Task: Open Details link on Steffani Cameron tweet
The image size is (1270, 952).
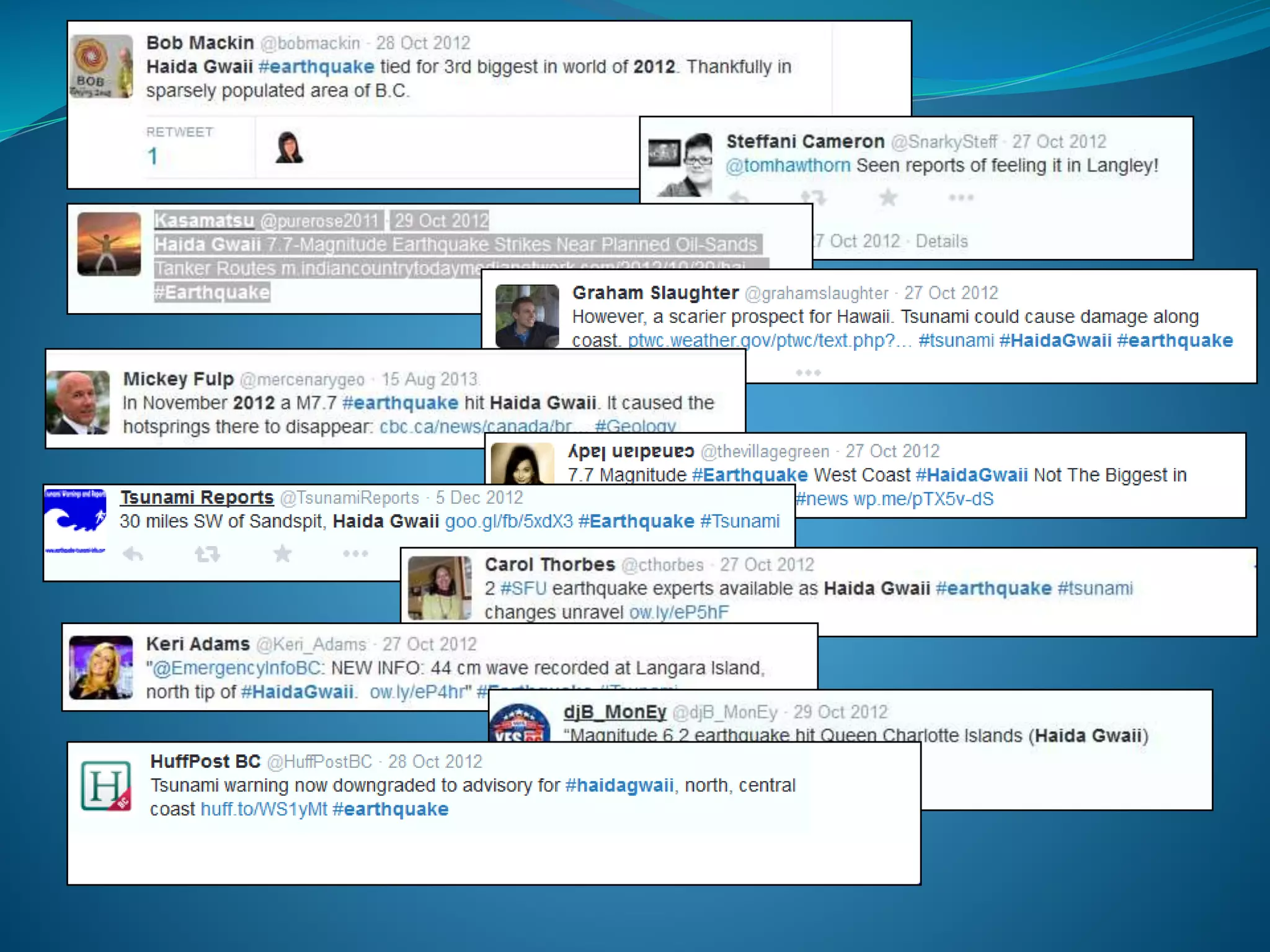Action: [x=941, y=241]
